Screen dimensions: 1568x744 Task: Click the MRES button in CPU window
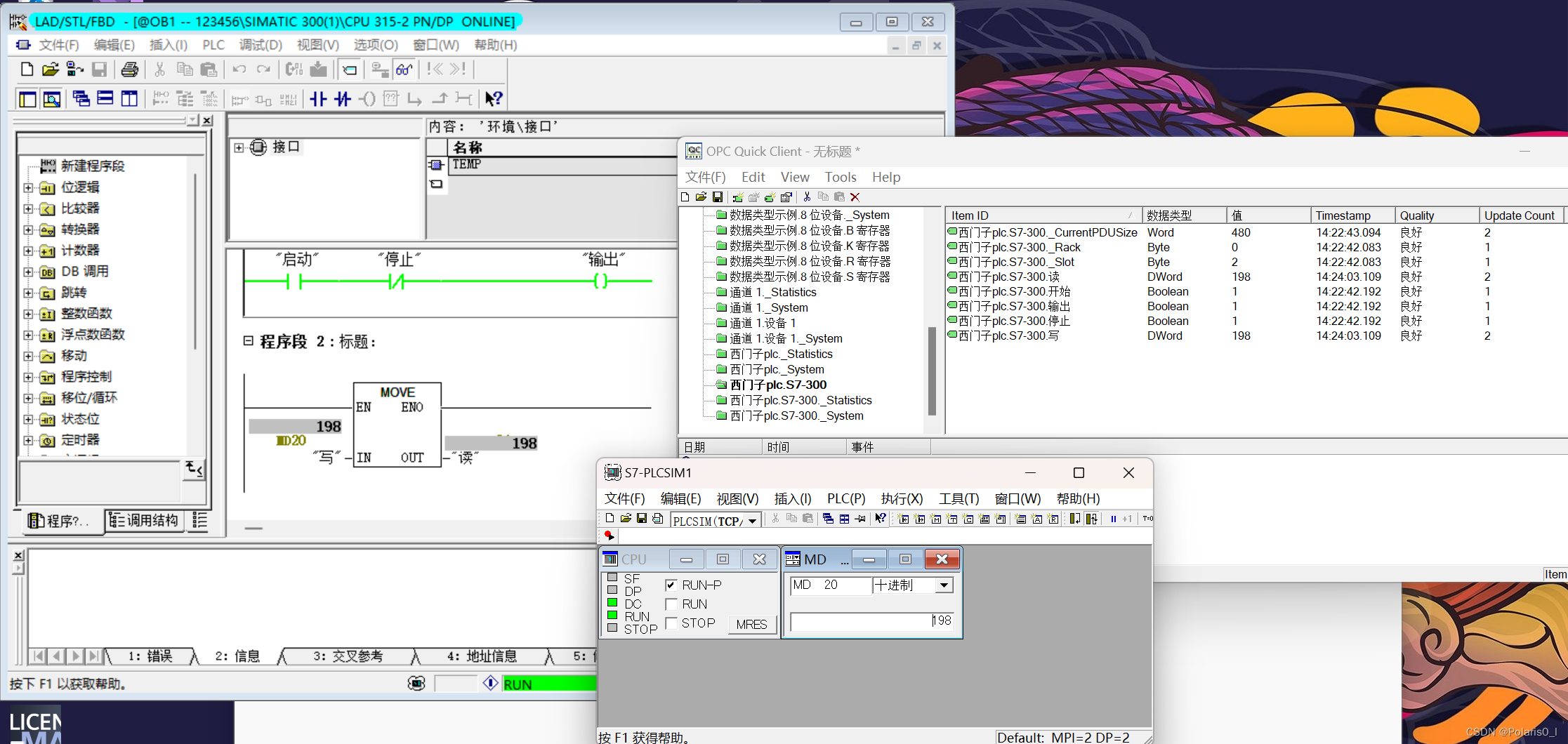(x=751, y=624)
